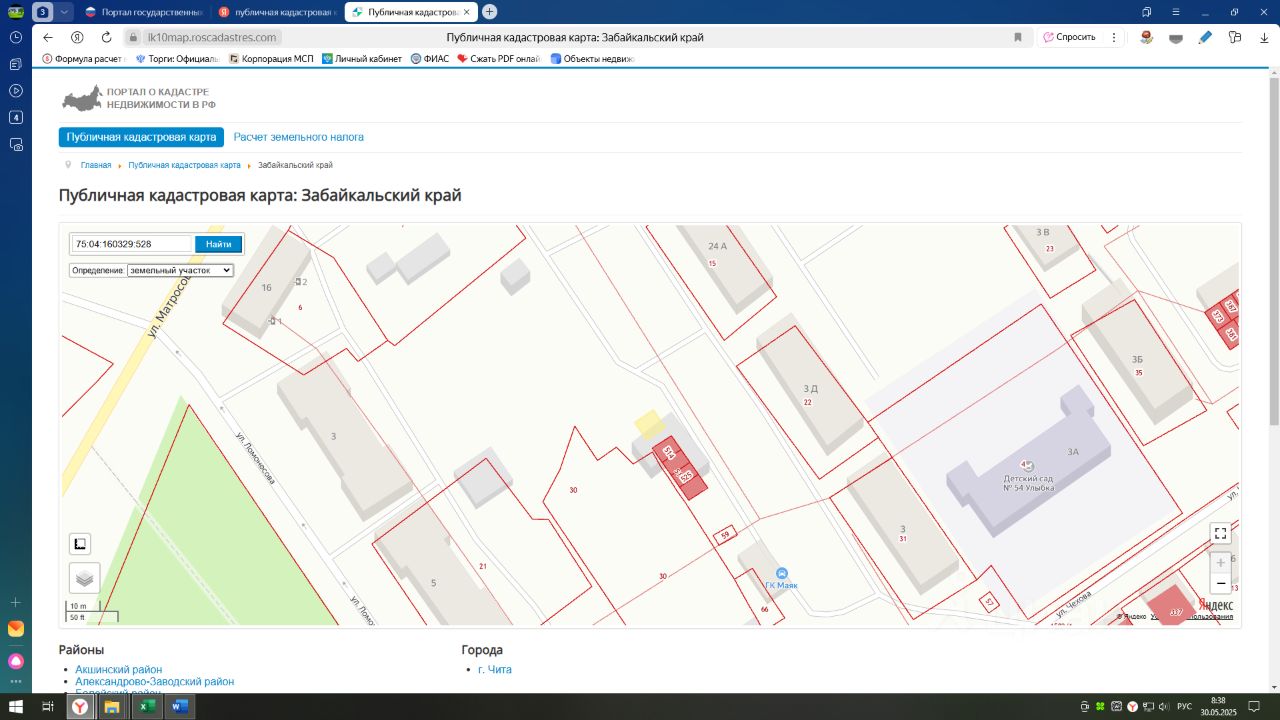Click the GK Mayak marker on map
Image resolution: width=1280 pixels, height=720 pixels.
(x=781, y=573)
